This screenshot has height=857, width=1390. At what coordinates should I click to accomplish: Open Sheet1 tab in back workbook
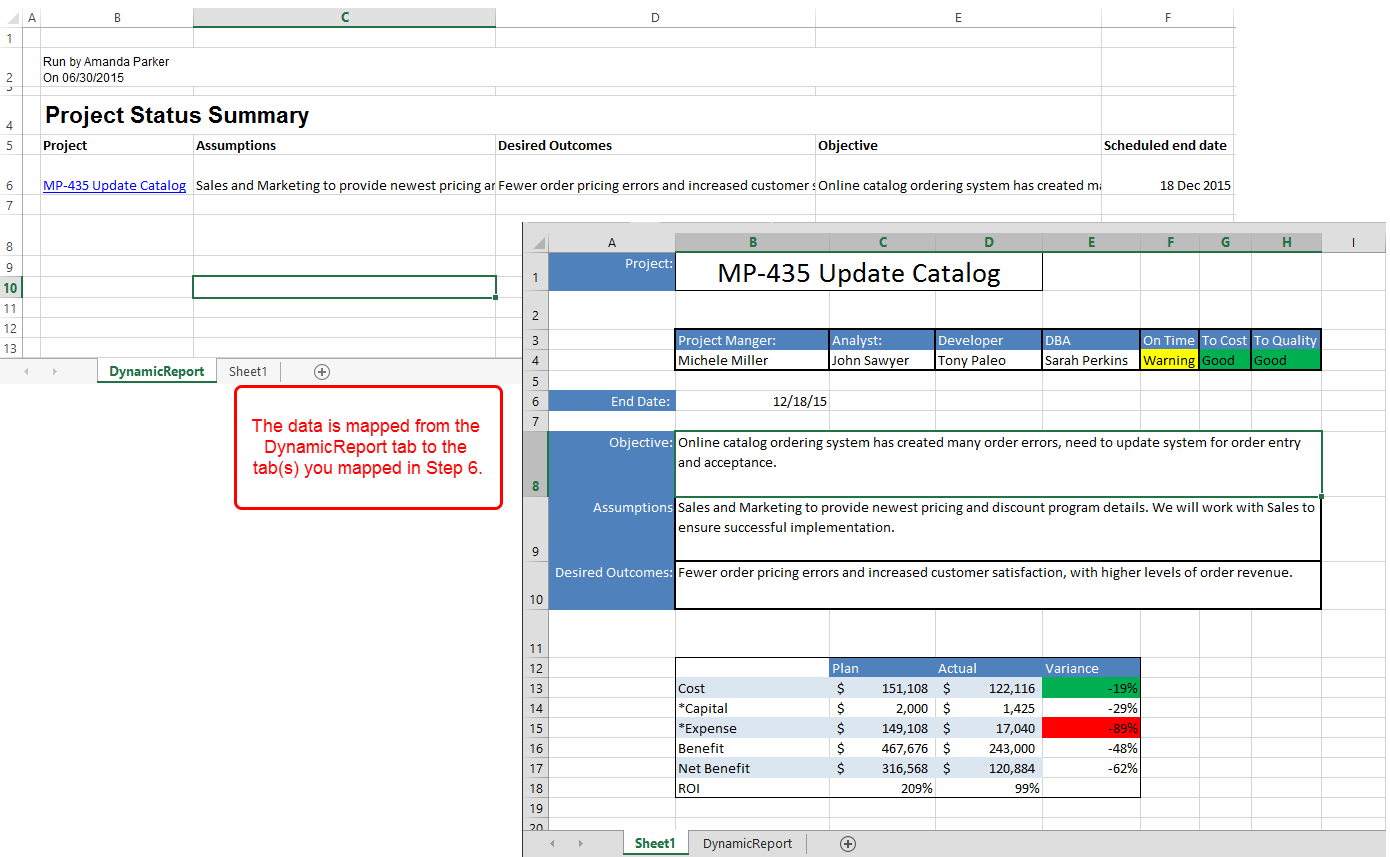tap(248, 371)
